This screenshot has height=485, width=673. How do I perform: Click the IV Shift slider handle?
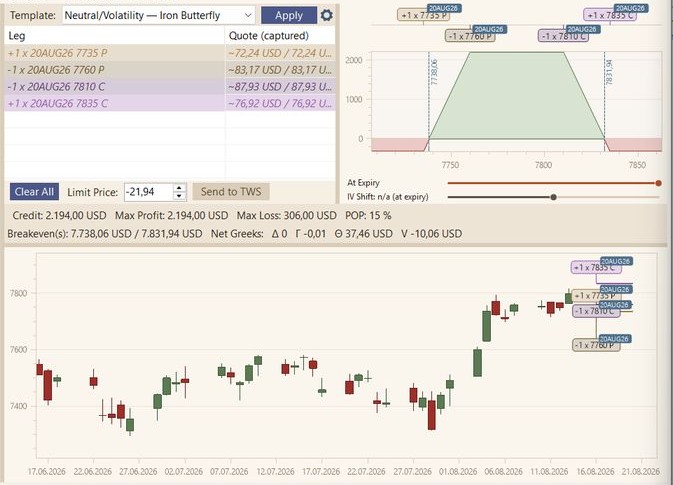(x=554, y=197)
